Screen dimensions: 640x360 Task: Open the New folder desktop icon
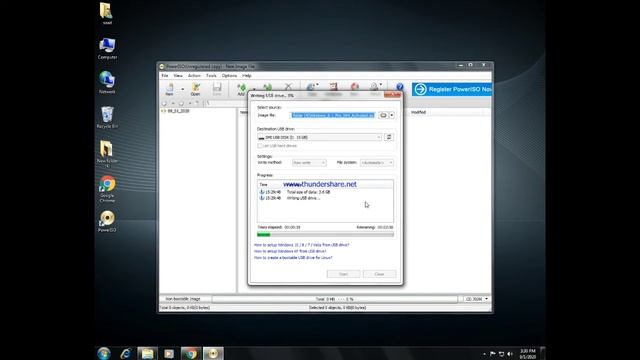[x=107, y=154]
